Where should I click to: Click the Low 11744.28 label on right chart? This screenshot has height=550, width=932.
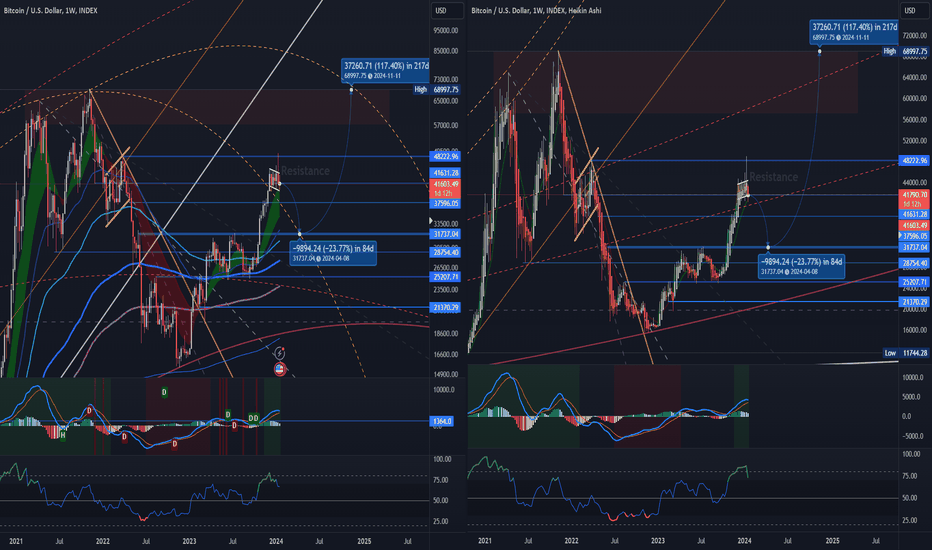coord(905,353)
